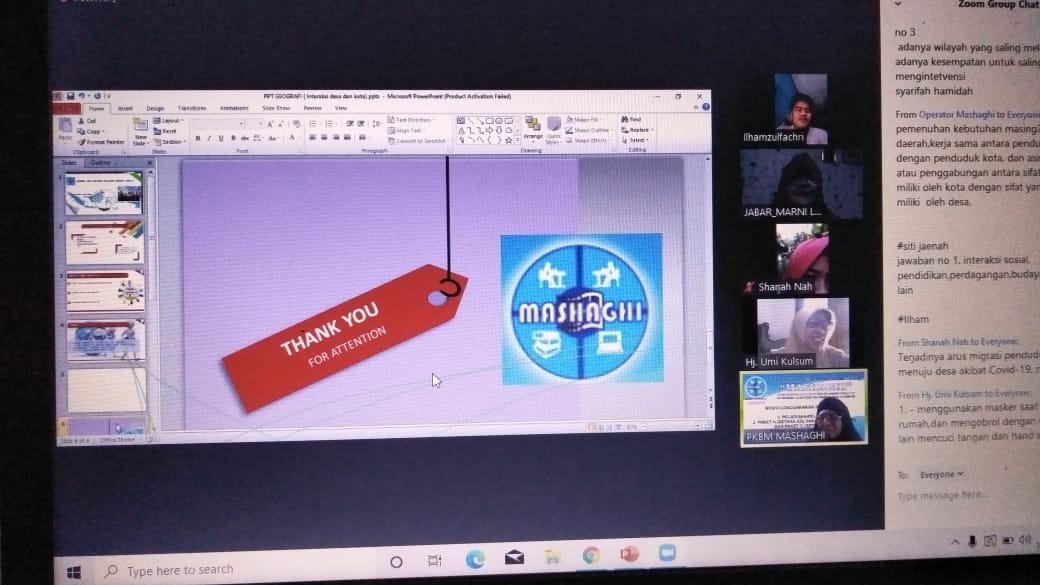Switch to the Slide Show ribbon tab
This screenshot has height=585, width=1040.
[x=275, y=108]
